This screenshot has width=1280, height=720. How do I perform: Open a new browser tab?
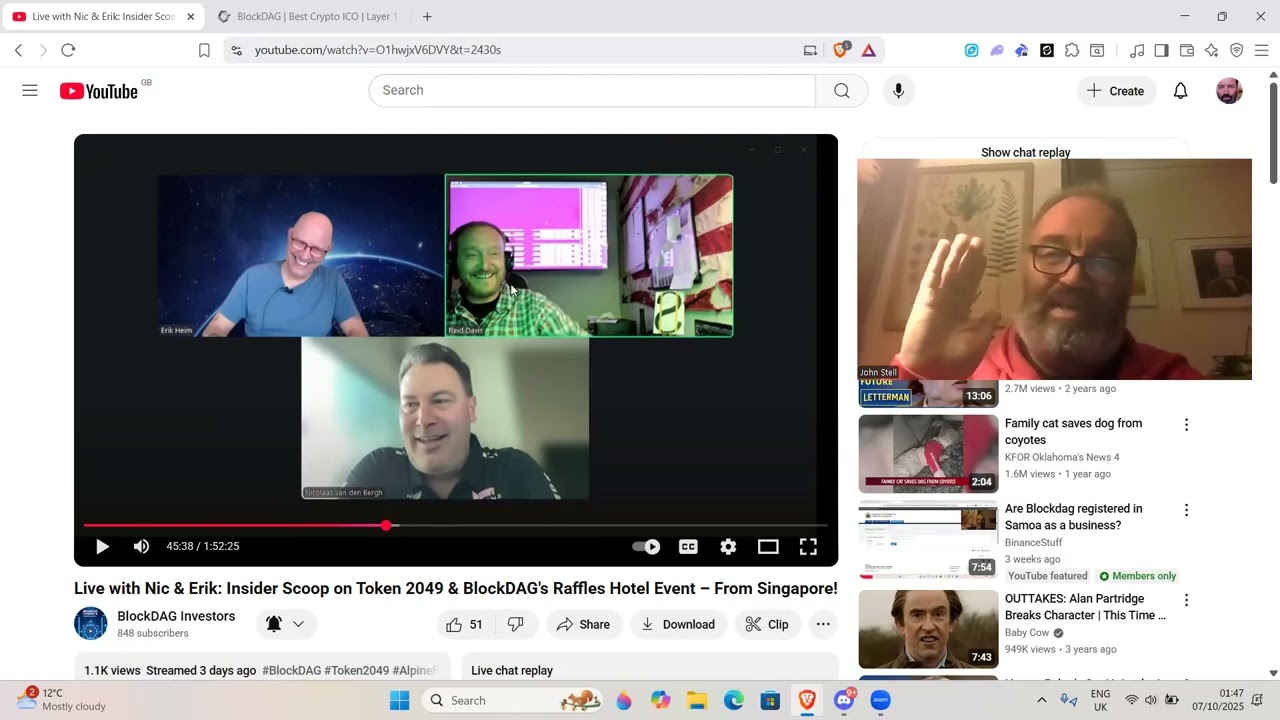point(427,17)
